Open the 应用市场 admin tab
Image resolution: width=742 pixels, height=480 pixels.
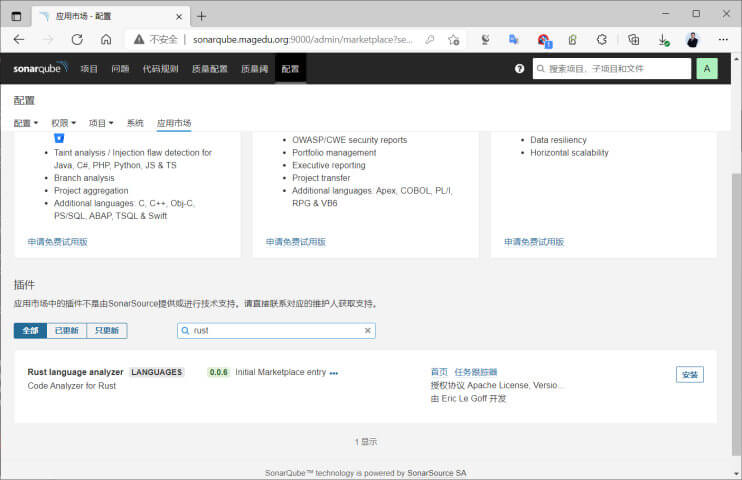click(174, 123)
